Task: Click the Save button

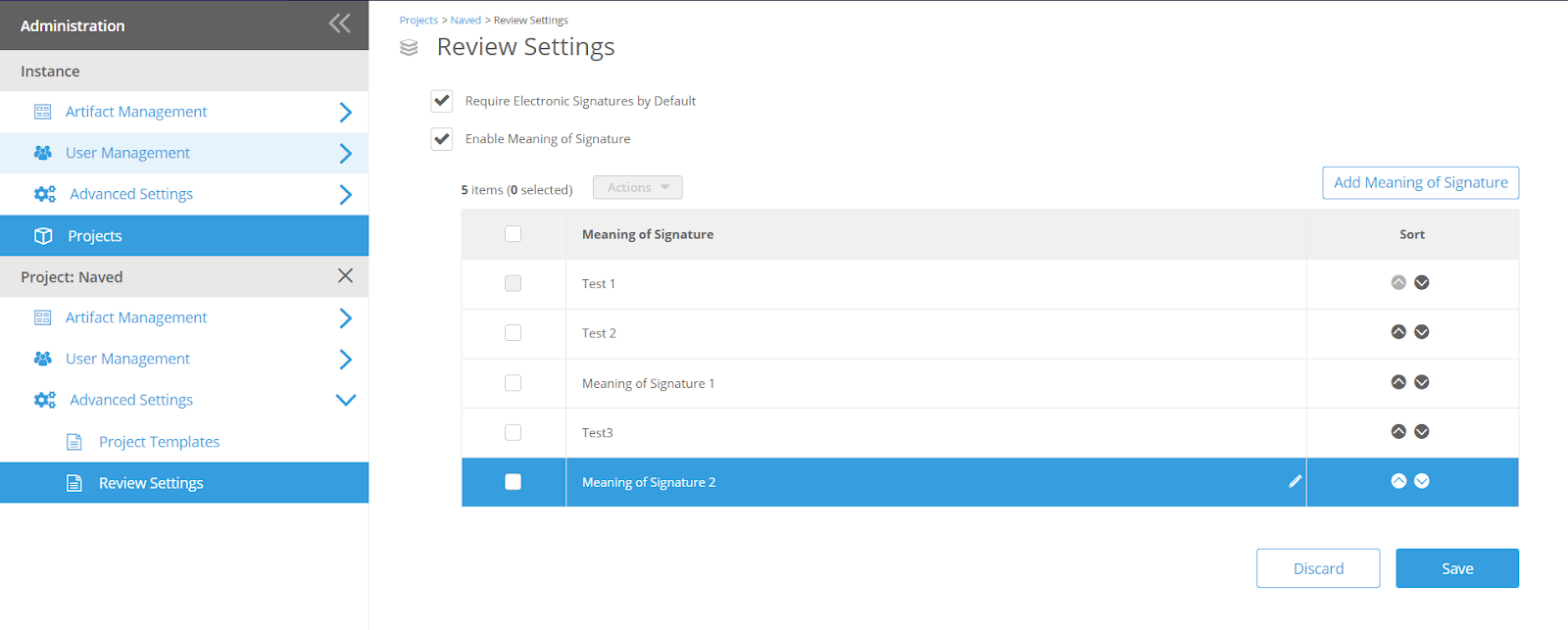Action: point(1457,568)
